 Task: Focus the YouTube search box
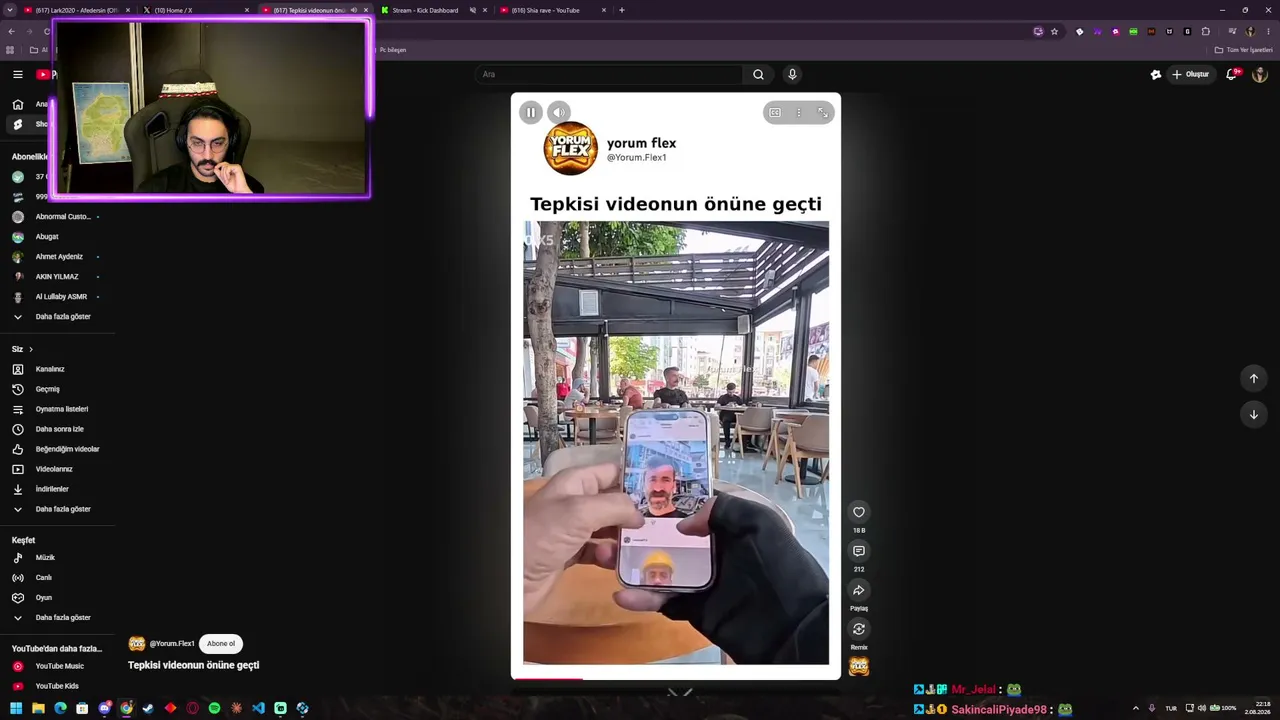point(610,74)
